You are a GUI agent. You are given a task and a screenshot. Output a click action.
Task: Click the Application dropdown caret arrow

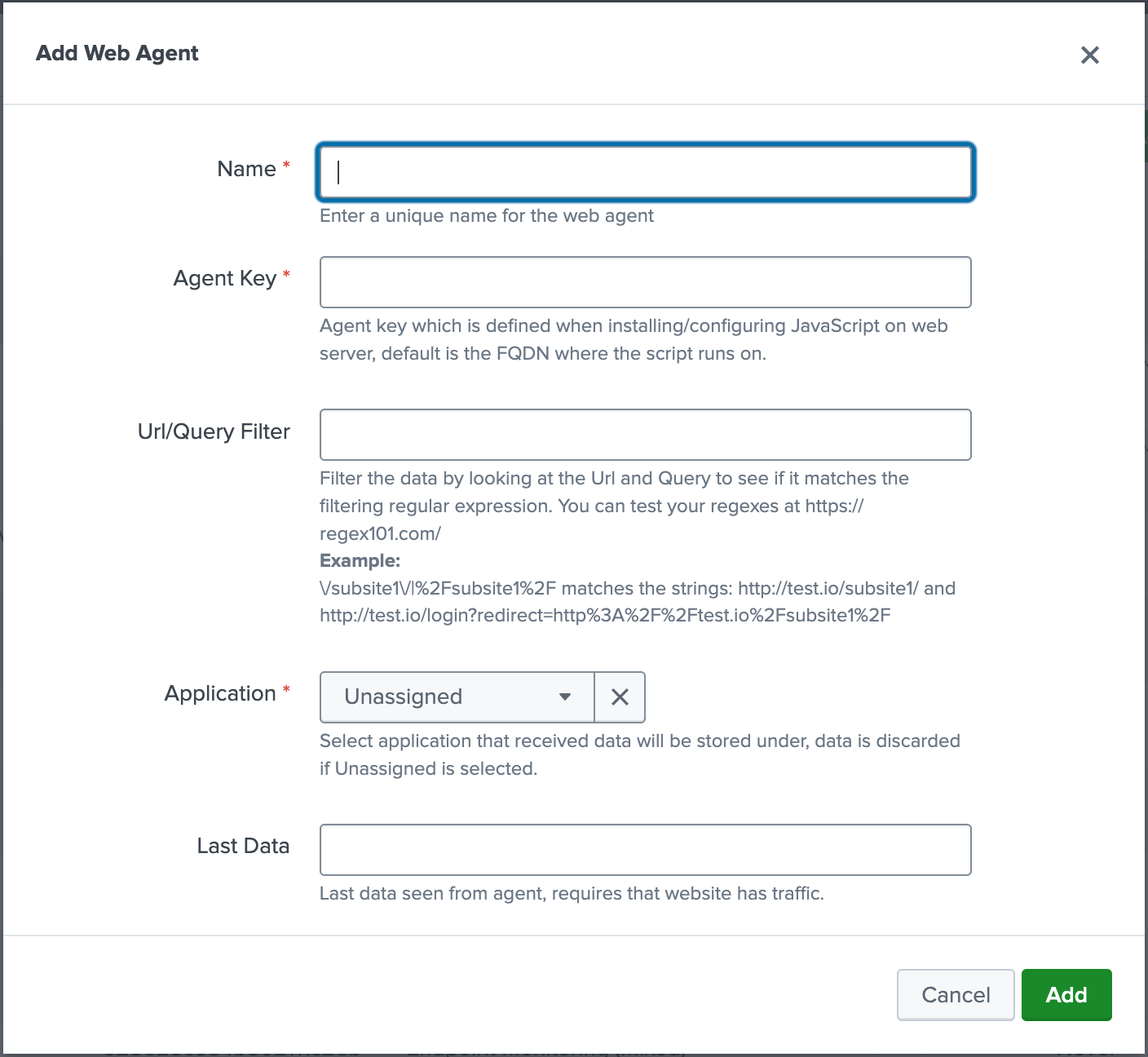click(564, 697)
